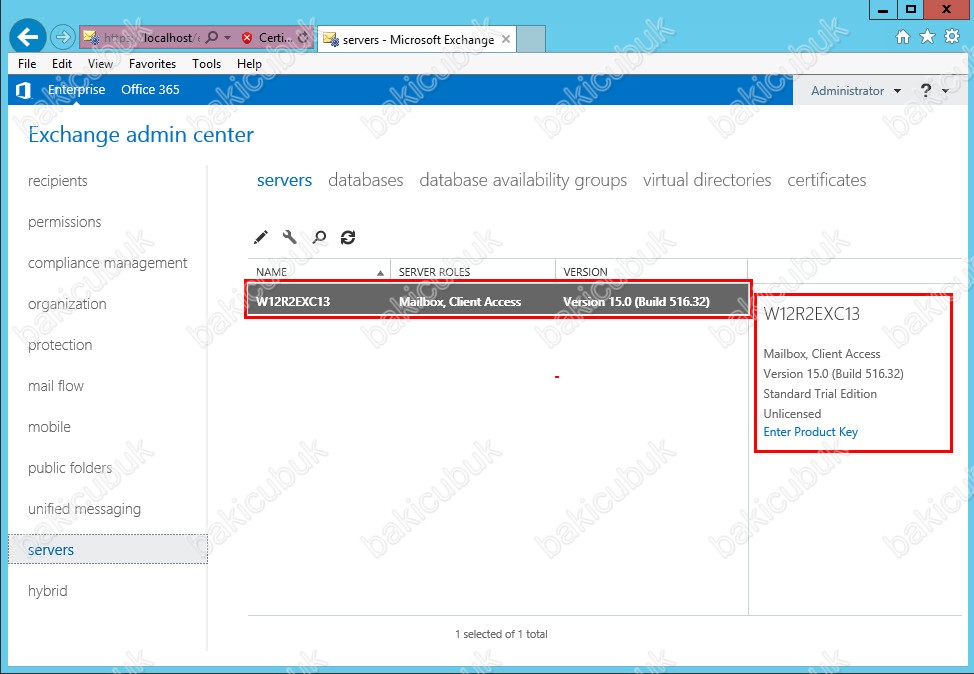Click Version 15.0 (Build 516.32) table cell

coord(636,302)
